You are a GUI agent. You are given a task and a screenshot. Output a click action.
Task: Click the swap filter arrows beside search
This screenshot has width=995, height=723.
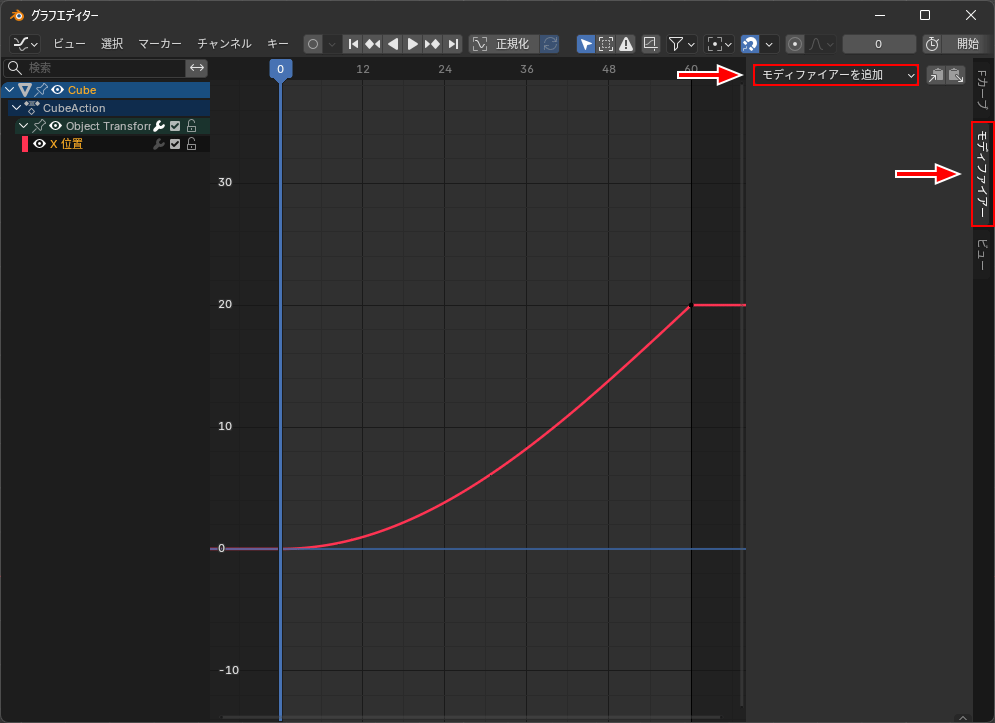198,68
